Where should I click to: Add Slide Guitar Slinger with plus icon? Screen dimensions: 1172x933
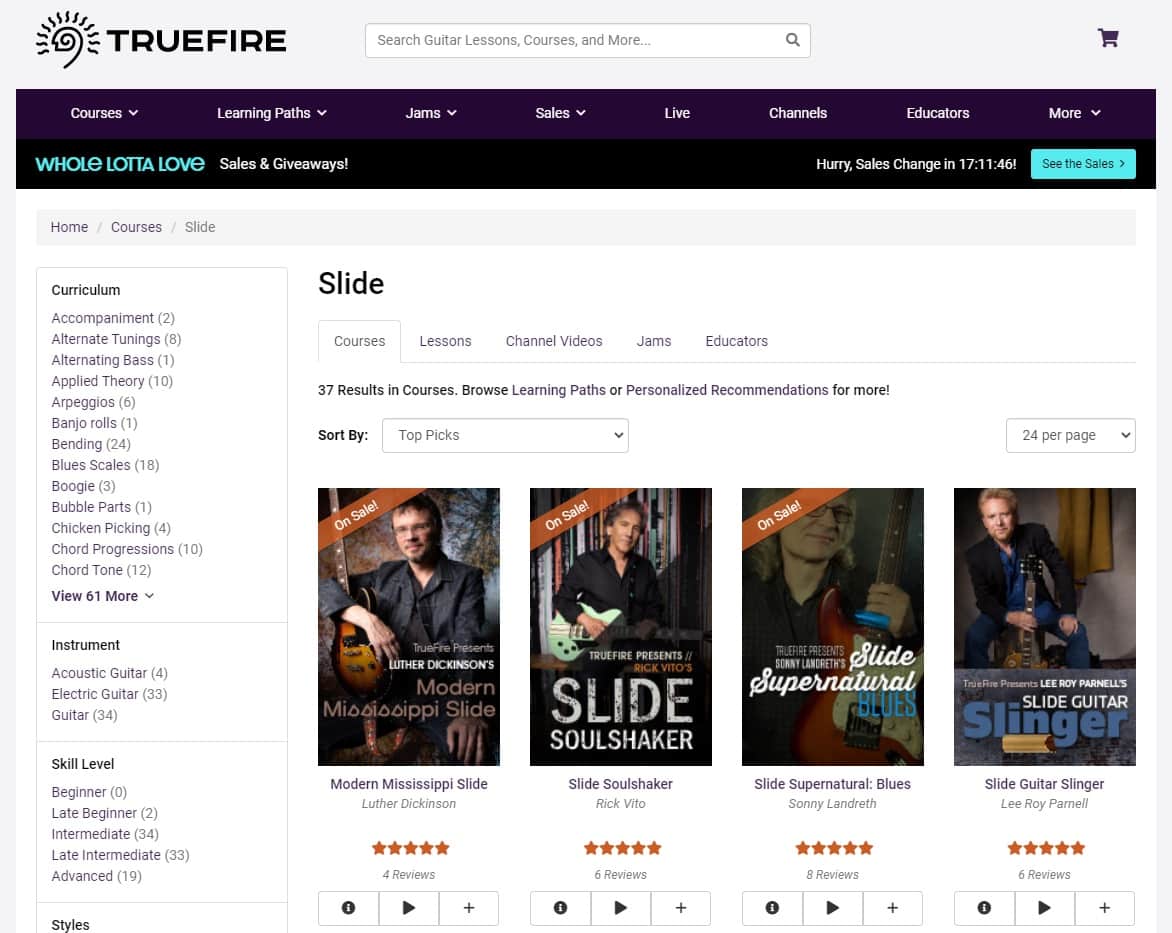coord(1105,908)
